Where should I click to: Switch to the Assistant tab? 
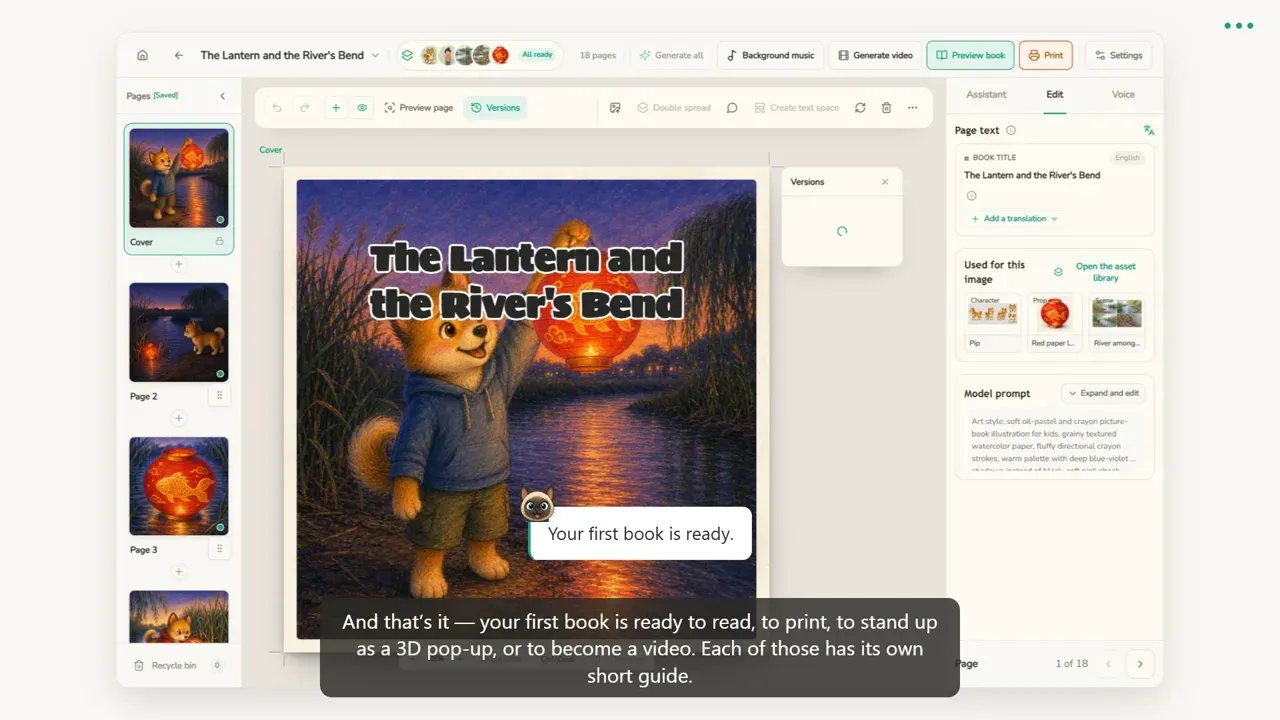pyautogui.click(x=986, y=94)
